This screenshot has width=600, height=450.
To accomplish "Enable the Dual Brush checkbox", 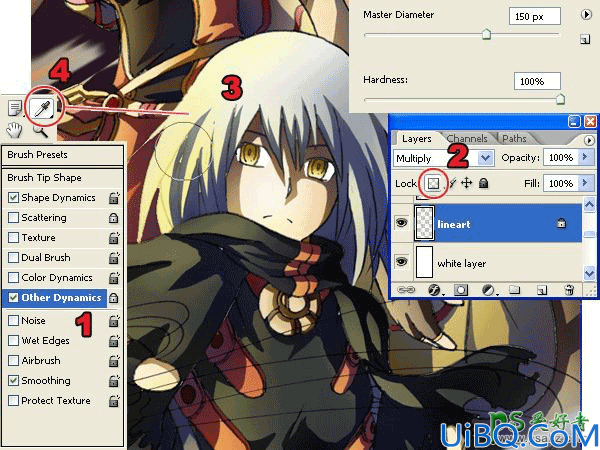I will (13, 258).
